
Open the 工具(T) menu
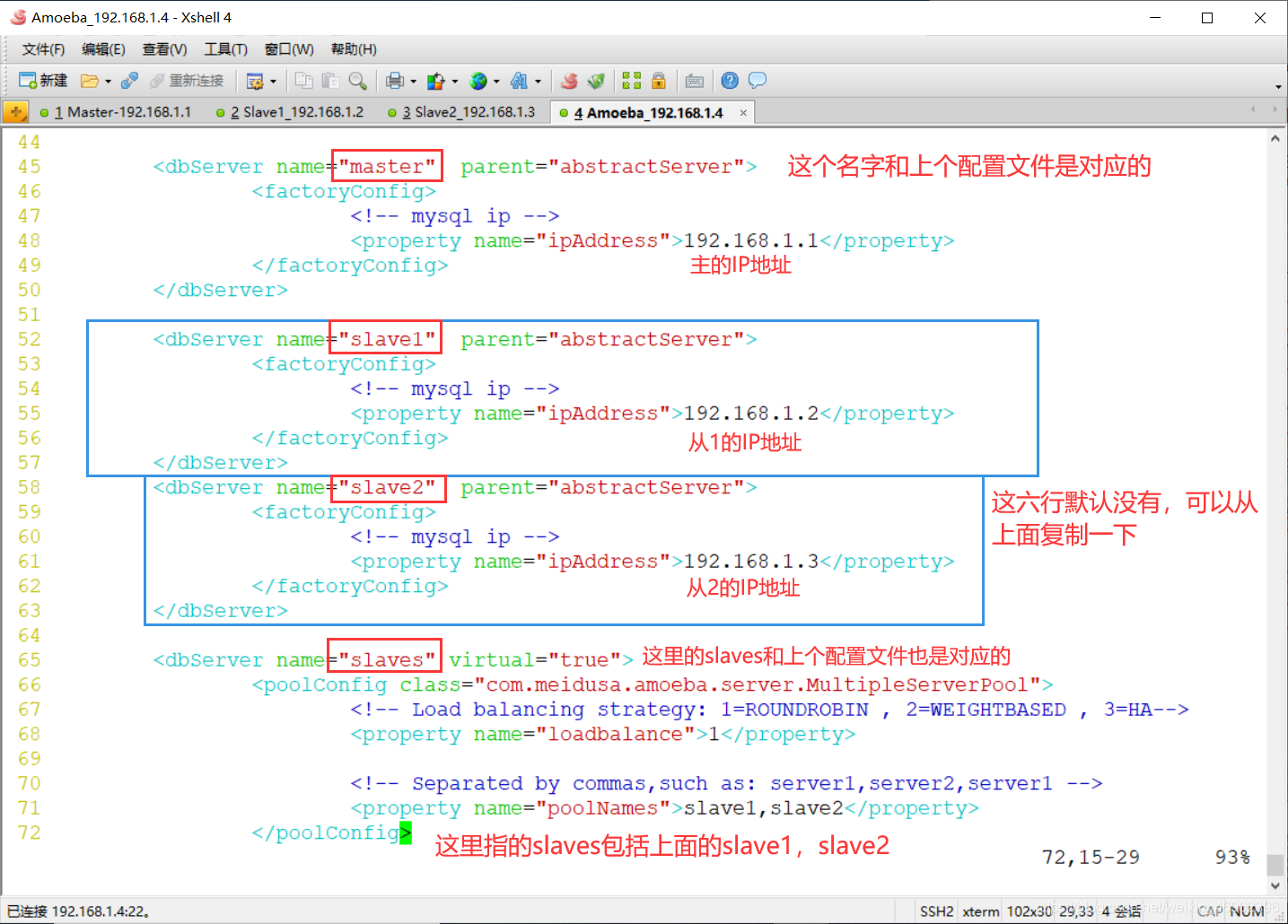[x=225, y=49]
